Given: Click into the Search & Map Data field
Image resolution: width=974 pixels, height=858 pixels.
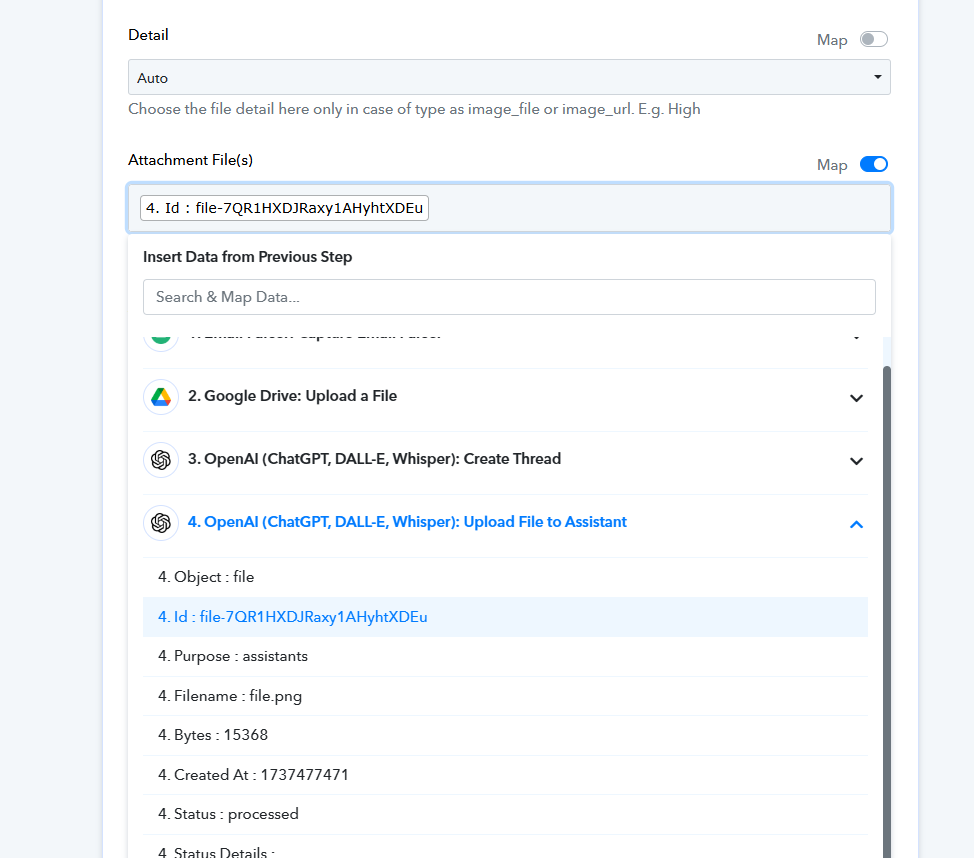Looking at the screenshot, I should (x=509, y=297).
